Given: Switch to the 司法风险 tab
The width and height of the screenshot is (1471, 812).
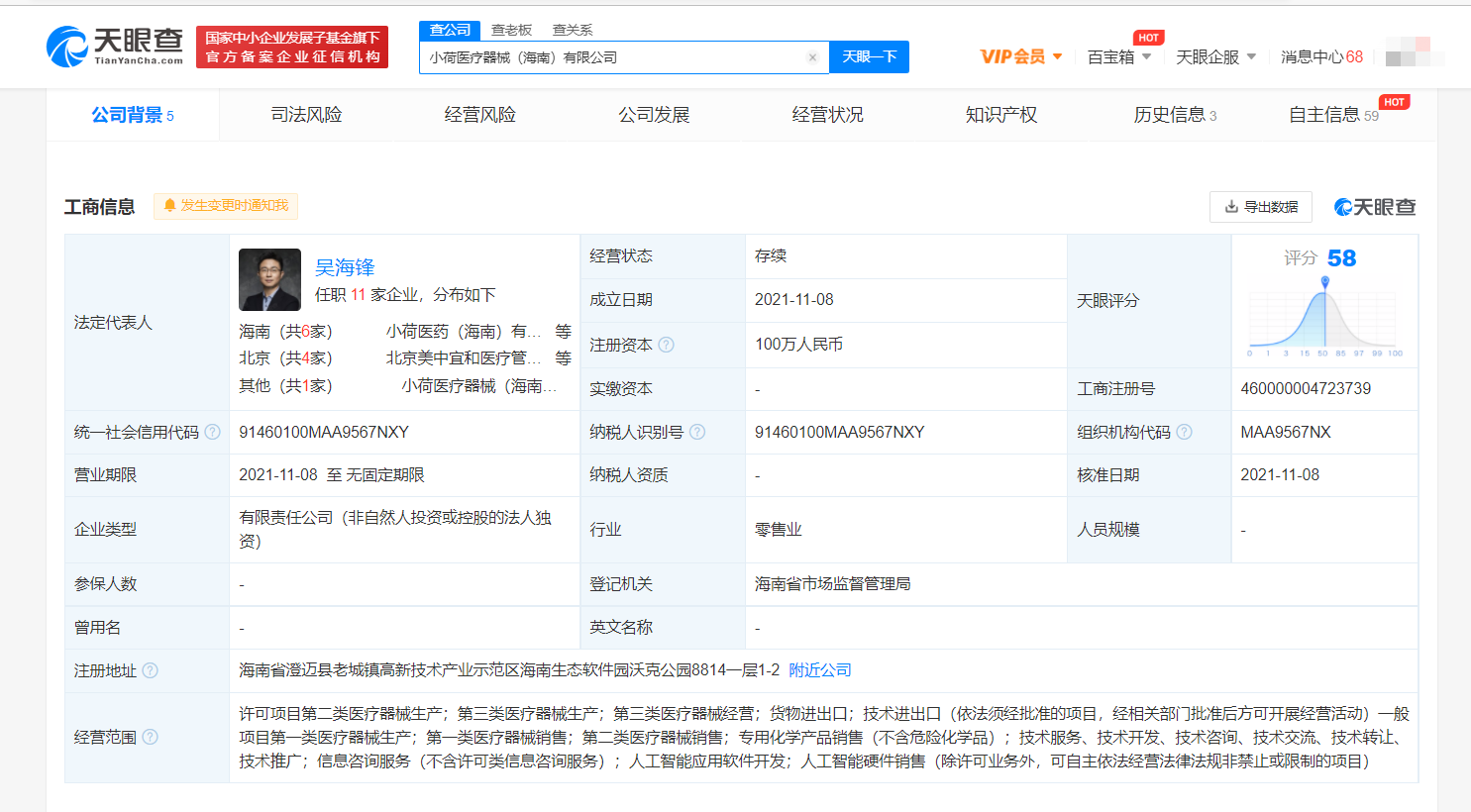Looking at the screenshot, I should (306, 115).
